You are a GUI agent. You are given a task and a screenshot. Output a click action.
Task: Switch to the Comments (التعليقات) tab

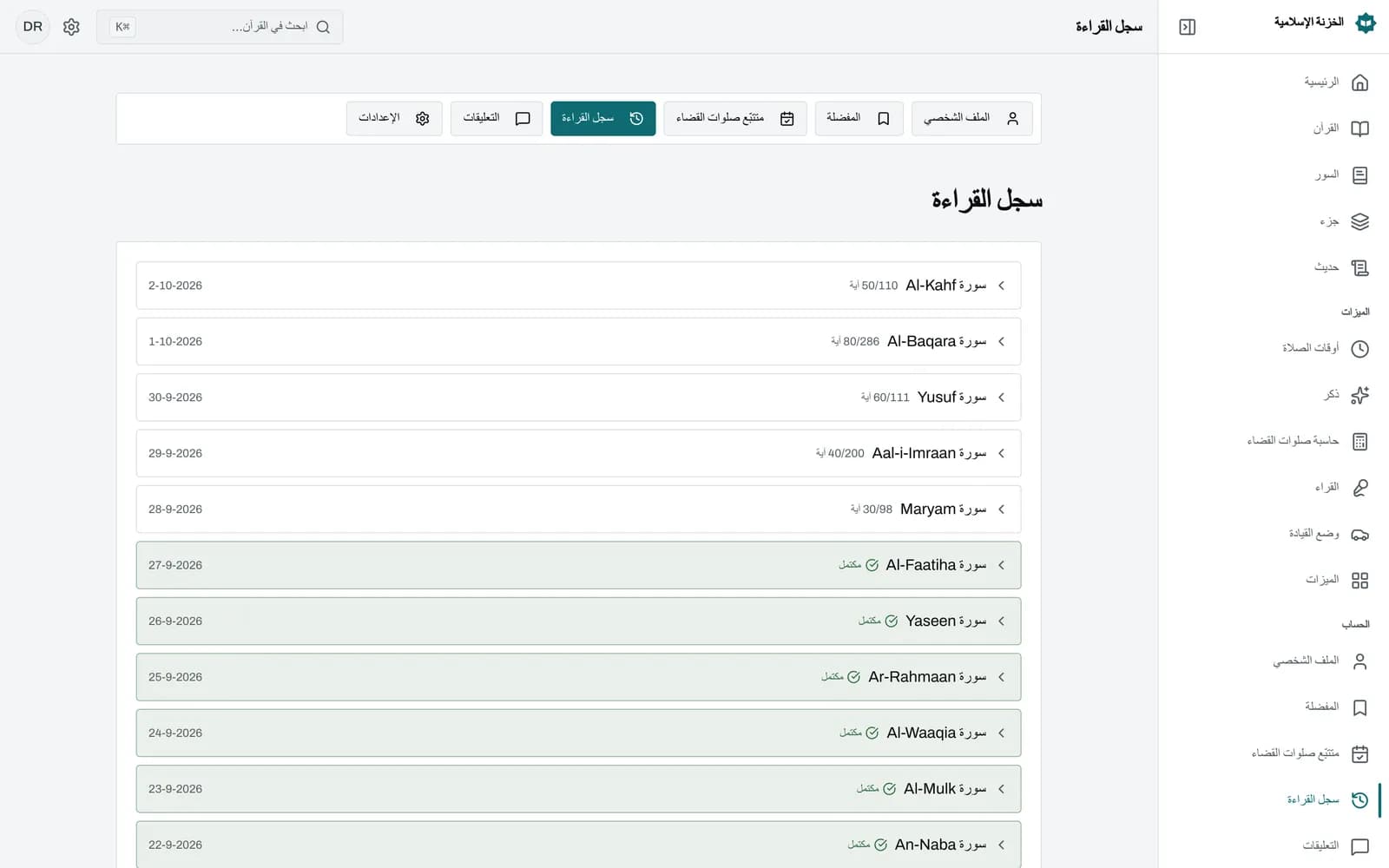(x=497, y=119)
